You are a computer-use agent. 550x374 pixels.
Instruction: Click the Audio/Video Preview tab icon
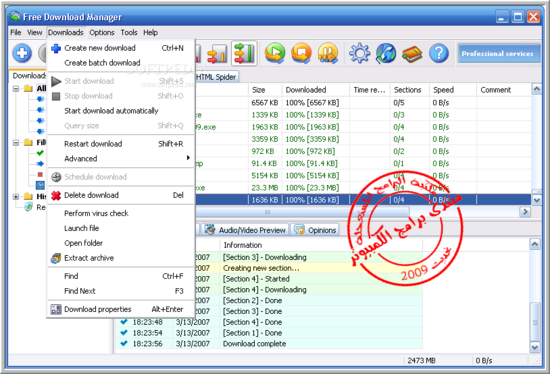(210, 230)
